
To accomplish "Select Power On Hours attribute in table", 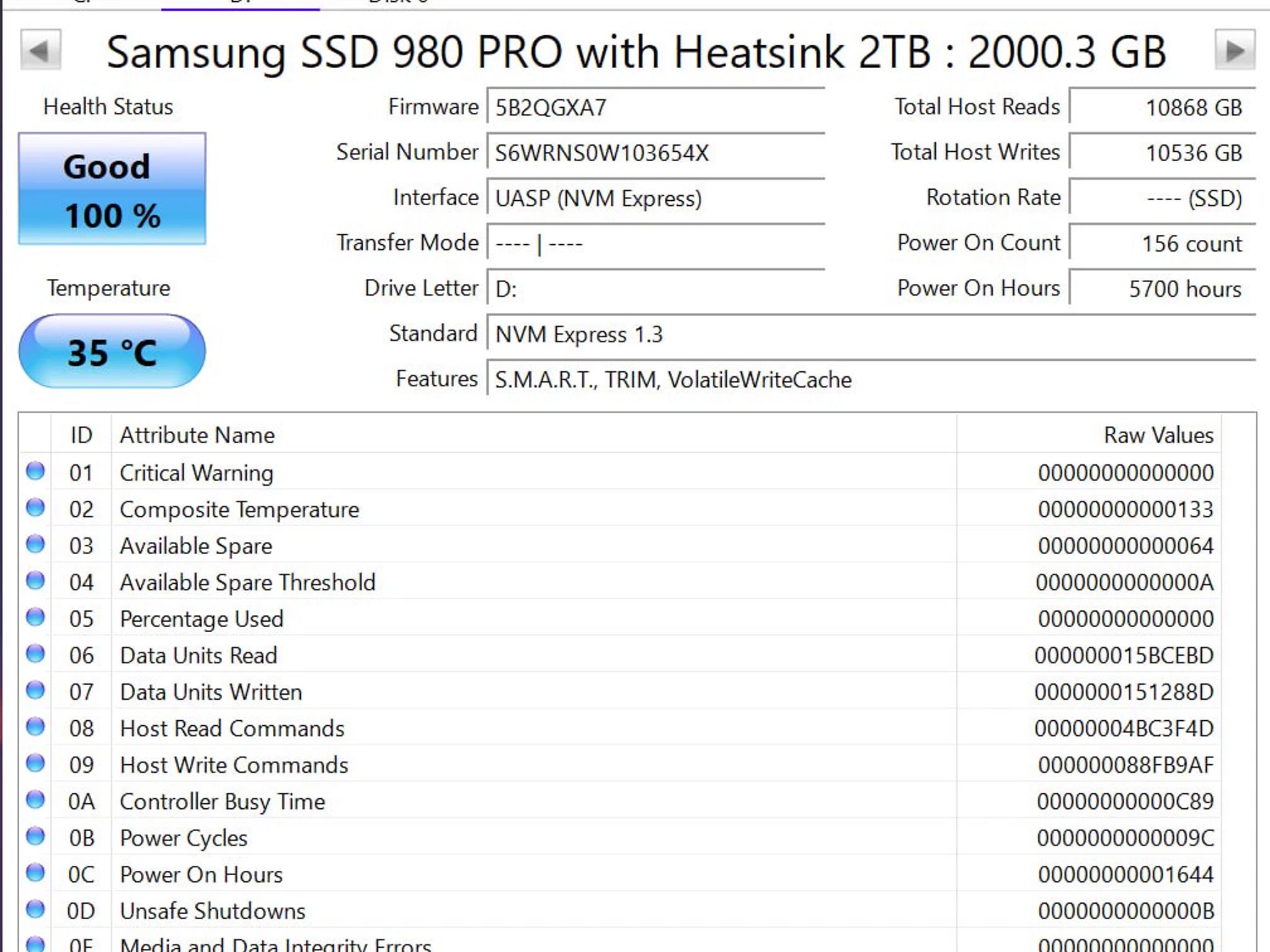I will click(202, 875).
